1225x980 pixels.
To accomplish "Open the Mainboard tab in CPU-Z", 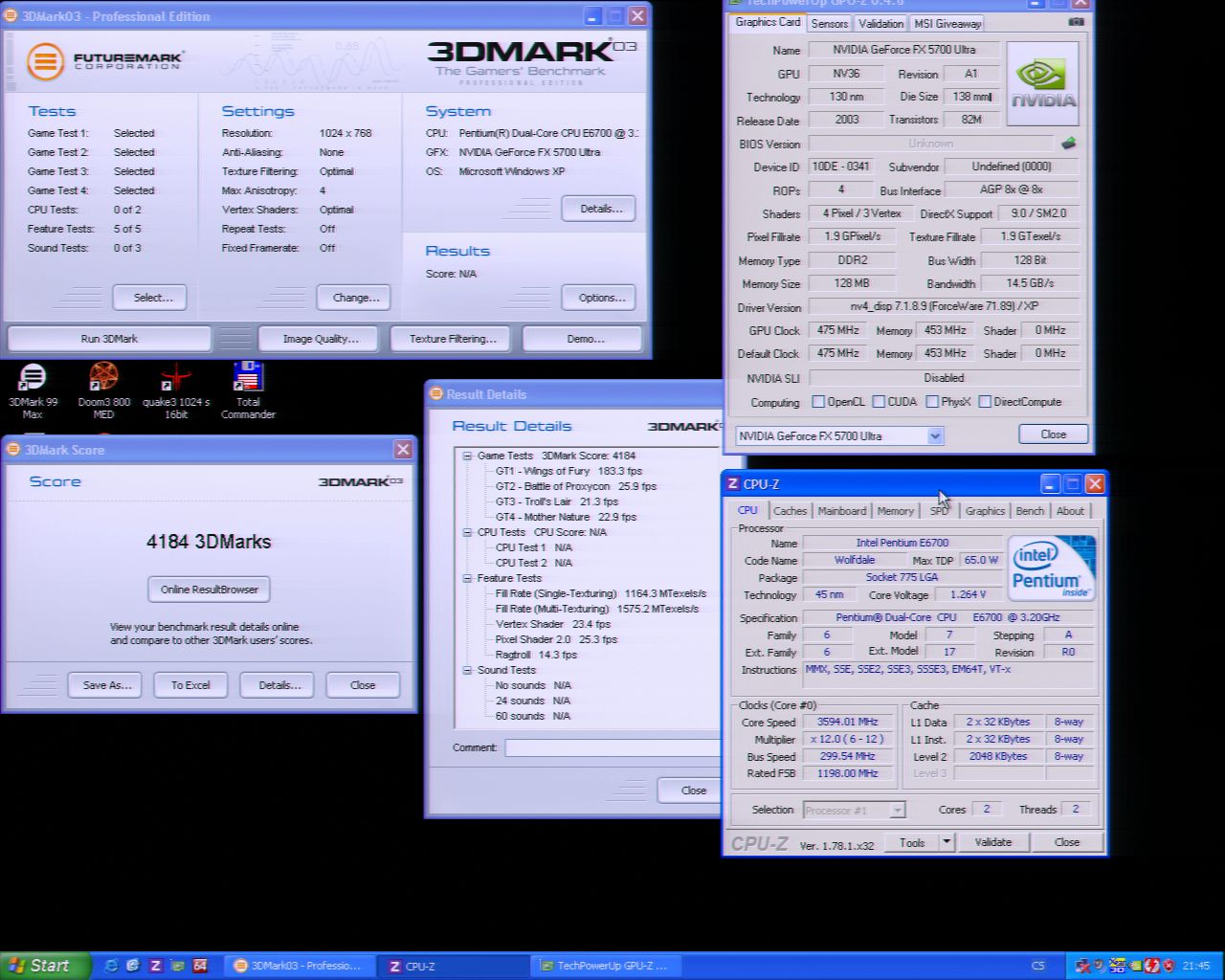I will tap(842, 511).
